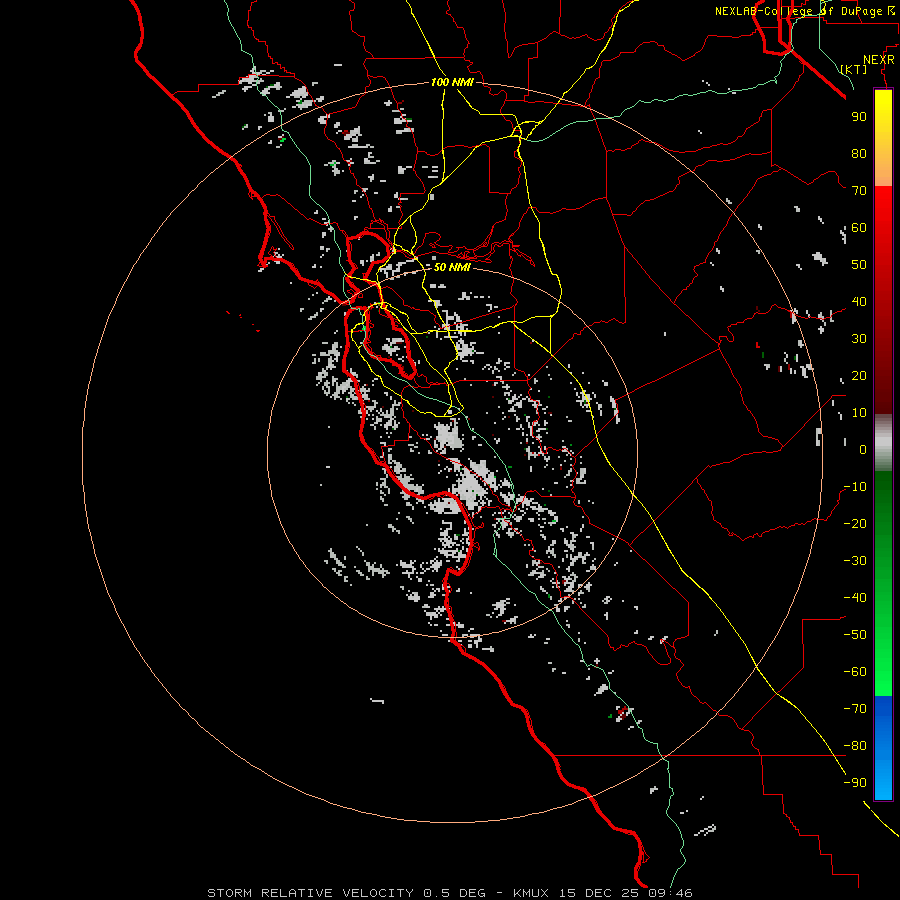Select the 80 knot legend value
The image size is (900, 900).
pos(859,153)
